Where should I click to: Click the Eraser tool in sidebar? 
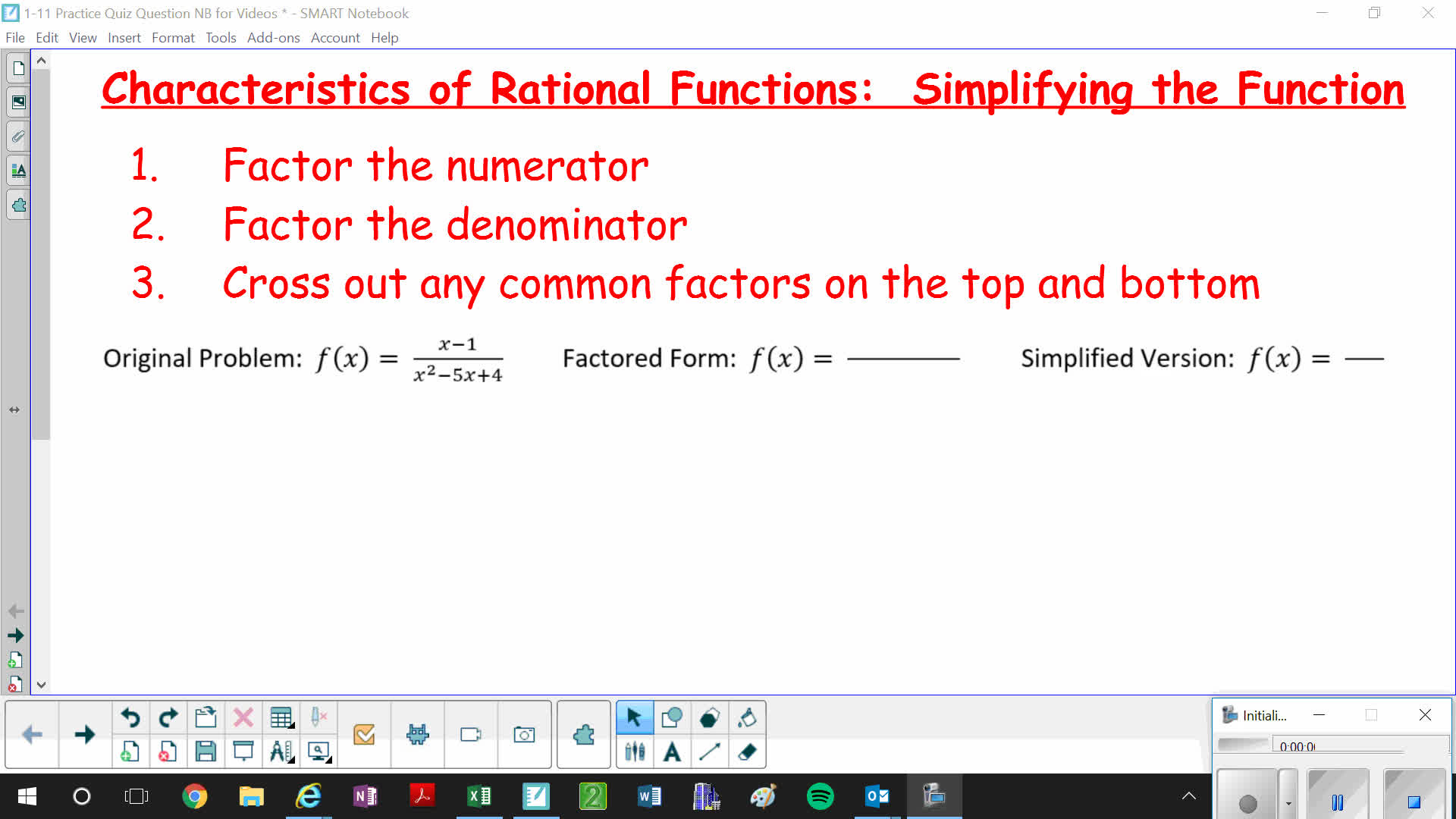point(748,752)
